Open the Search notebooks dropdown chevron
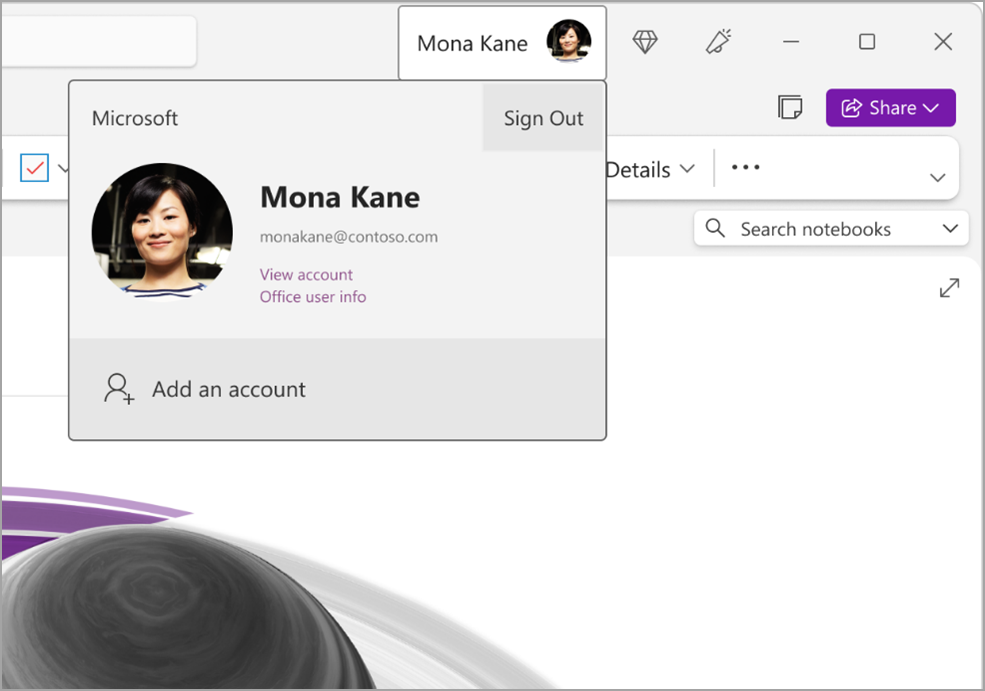The width and height of the screenshot is (985, 691). 950,228
